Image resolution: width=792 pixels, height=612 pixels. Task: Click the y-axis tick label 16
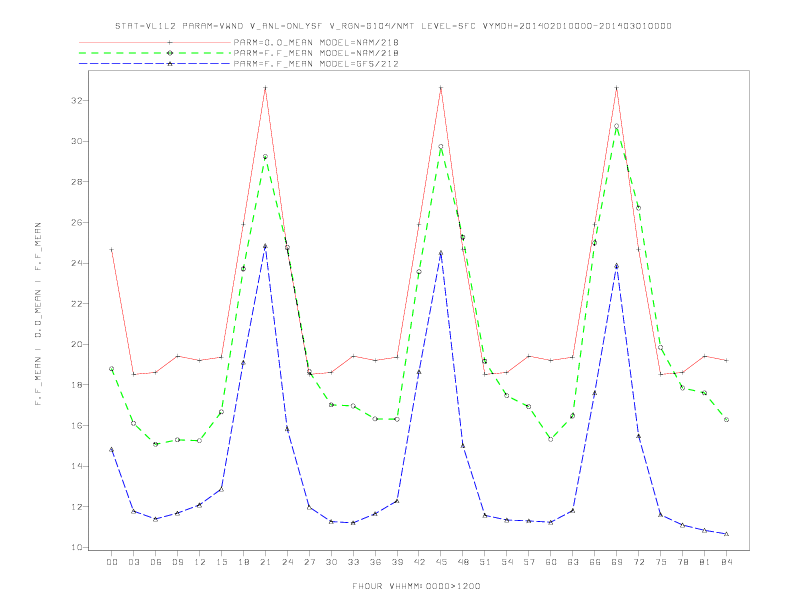76,426
